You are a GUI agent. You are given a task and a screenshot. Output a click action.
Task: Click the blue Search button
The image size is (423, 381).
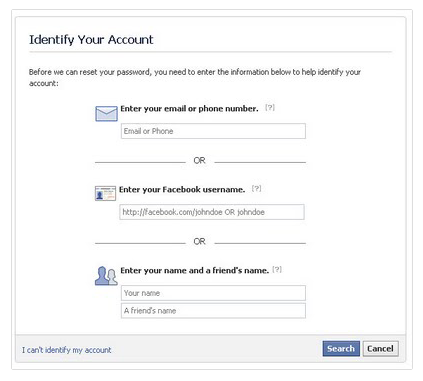[341, 349]
